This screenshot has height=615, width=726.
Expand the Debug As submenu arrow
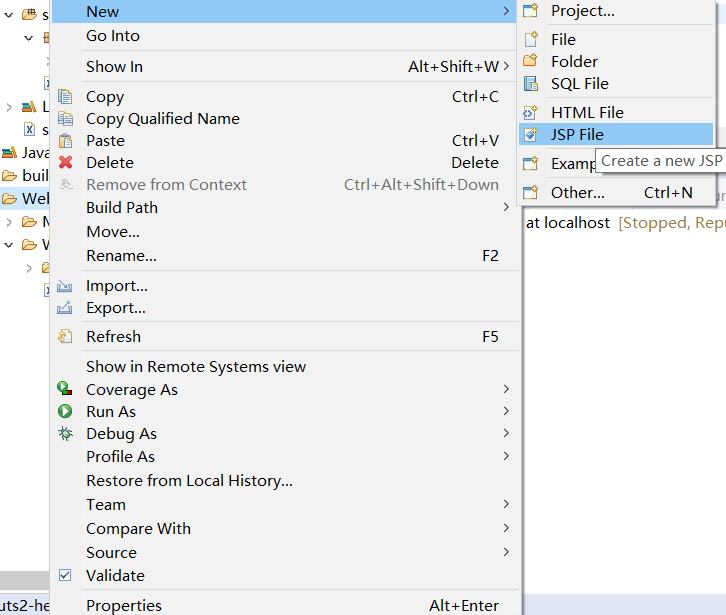click(506, 433)
